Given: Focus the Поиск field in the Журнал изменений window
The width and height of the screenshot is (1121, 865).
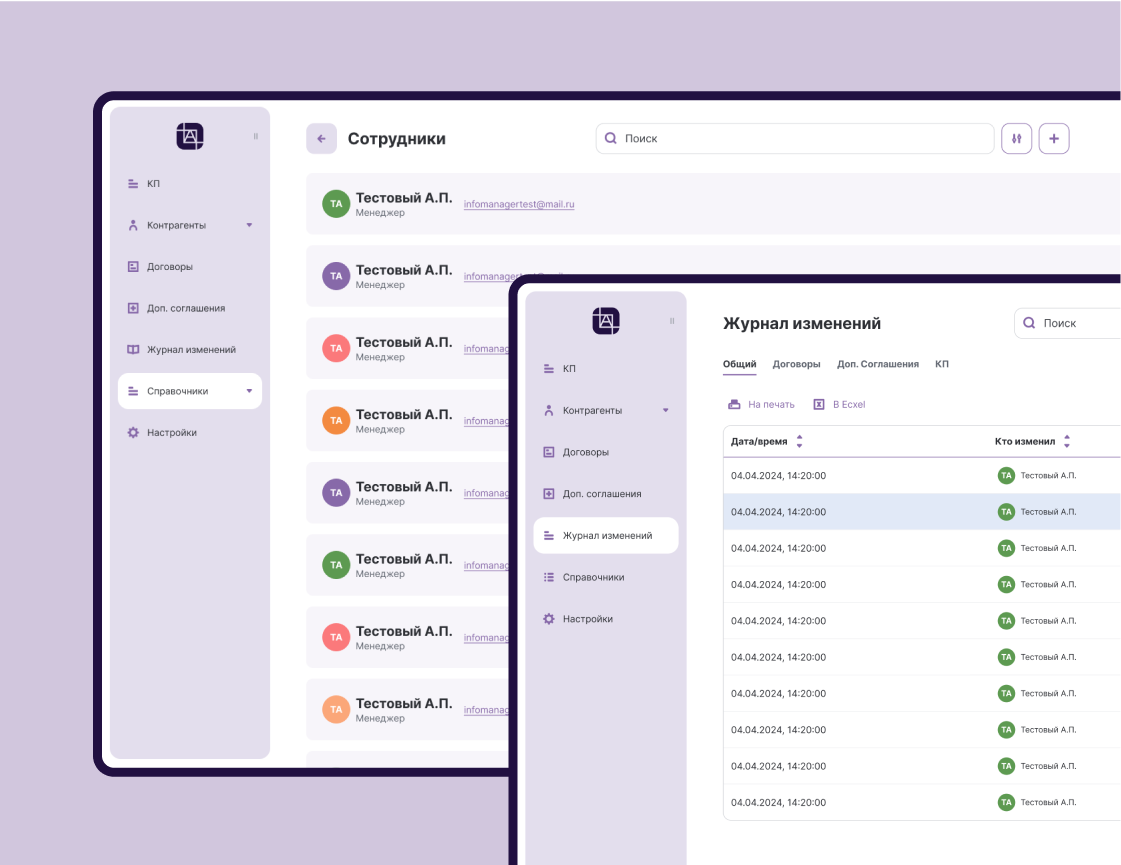Looking at the screenshot, I should coord(1067,323).
